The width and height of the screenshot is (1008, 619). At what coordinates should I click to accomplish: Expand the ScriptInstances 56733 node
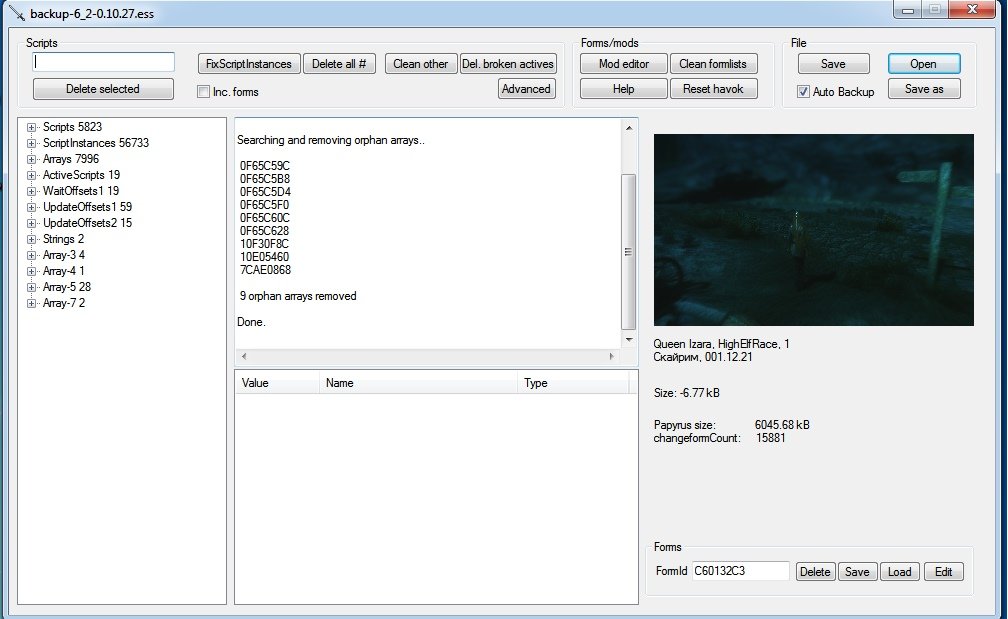click(x=32, y=143)
